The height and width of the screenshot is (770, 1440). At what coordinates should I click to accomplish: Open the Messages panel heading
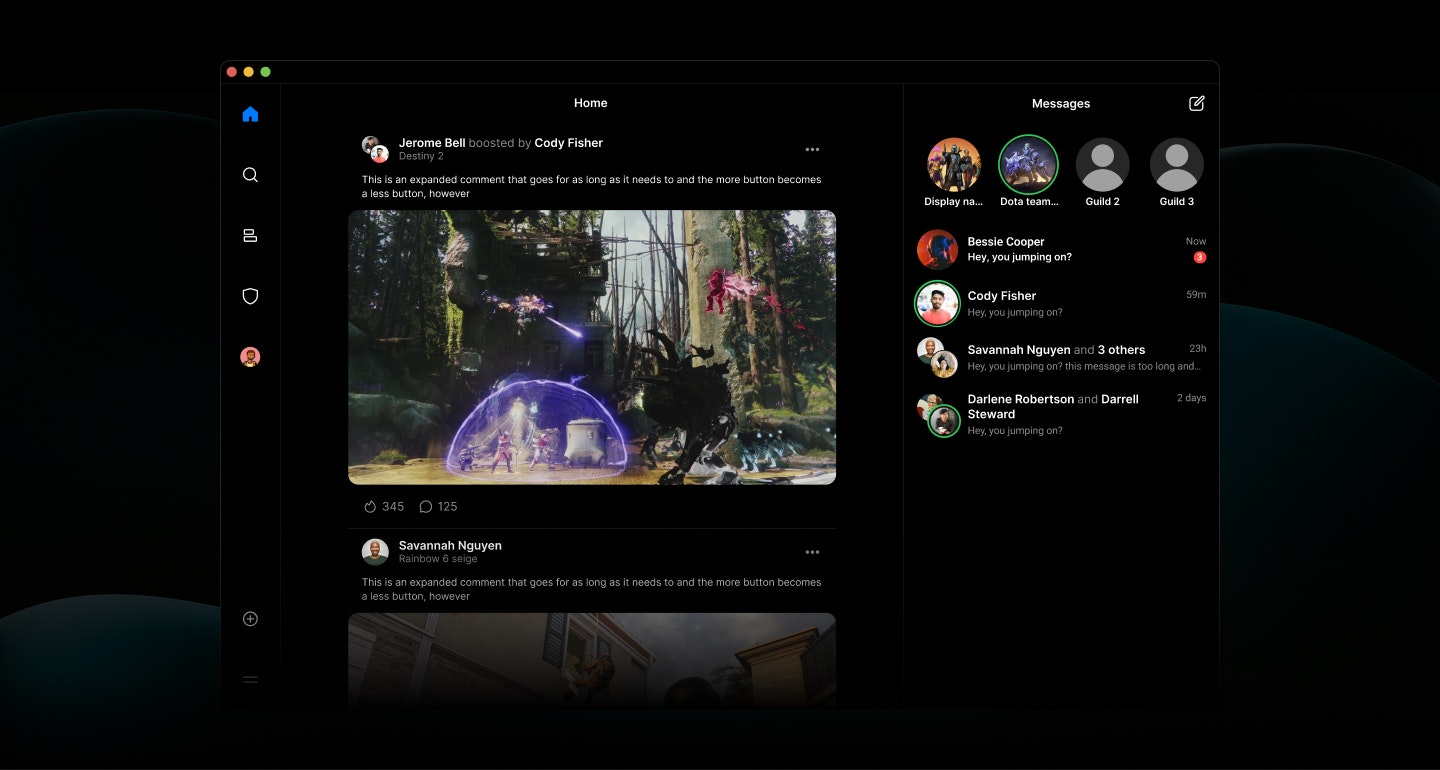tap(1061, 103)
